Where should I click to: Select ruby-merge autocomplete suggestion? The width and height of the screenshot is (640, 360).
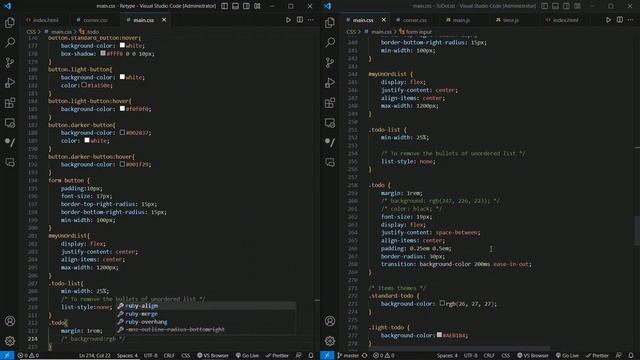[x=205, y=314]
